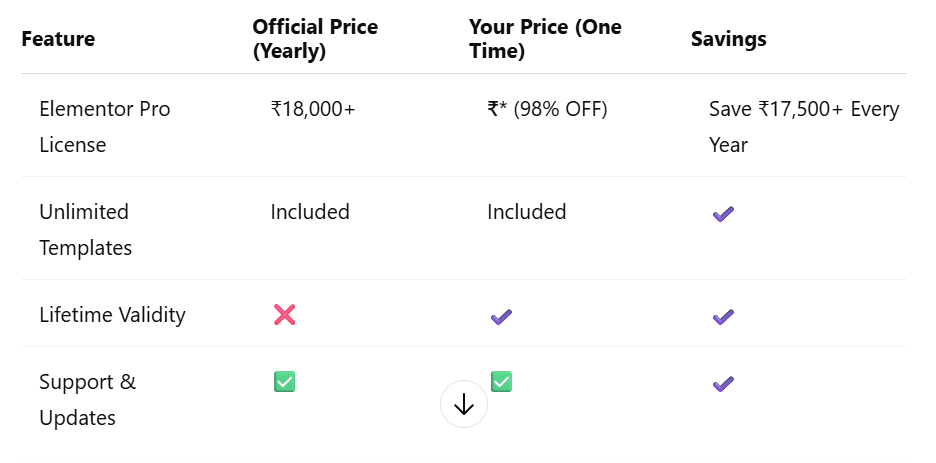Click the Official Price (Yearly) header
936x463 pixels.
(315, 40)
